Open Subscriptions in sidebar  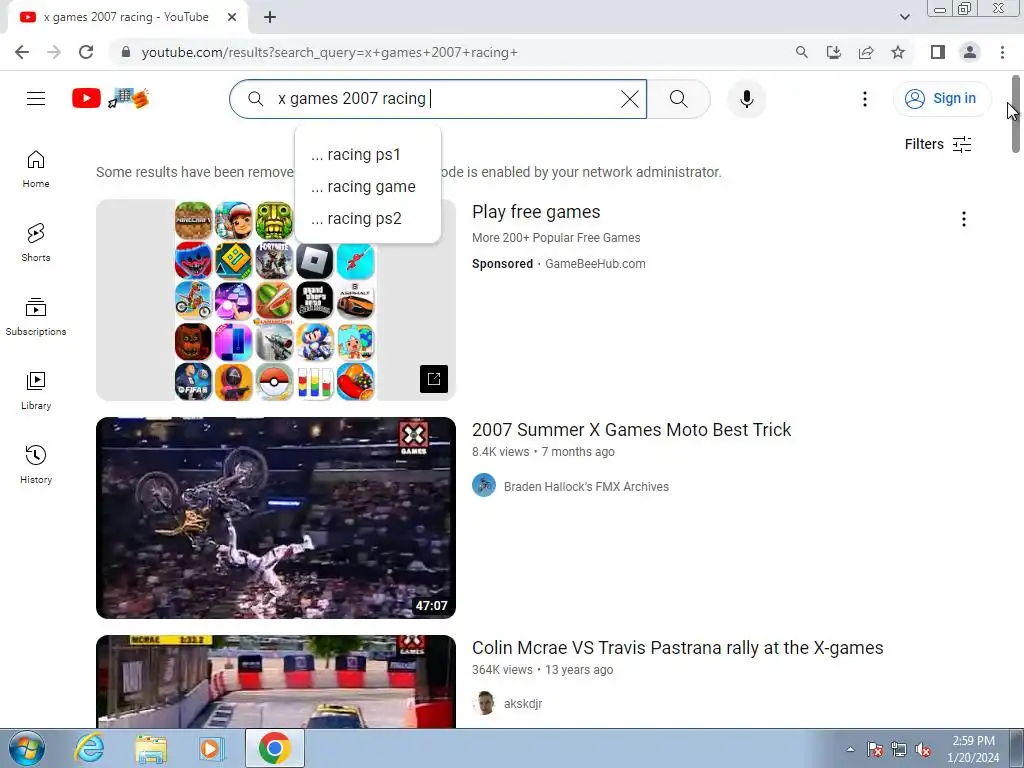point(36,317)
